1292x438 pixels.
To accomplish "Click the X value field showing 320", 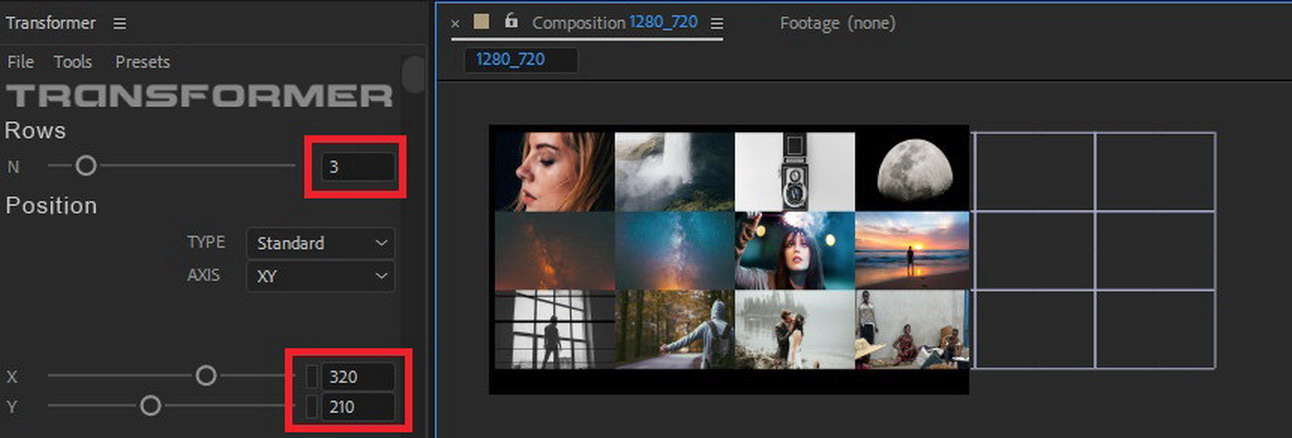I will coord(358,377).
